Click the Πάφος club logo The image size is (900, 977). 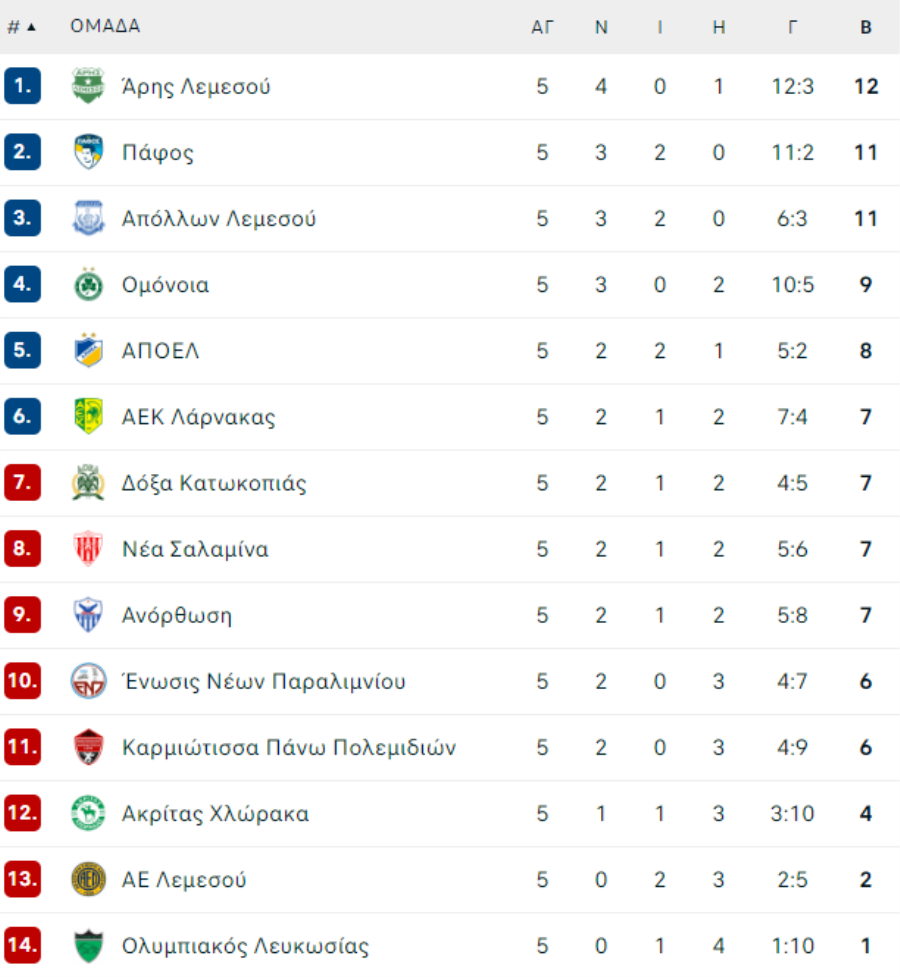coord(88,151)
